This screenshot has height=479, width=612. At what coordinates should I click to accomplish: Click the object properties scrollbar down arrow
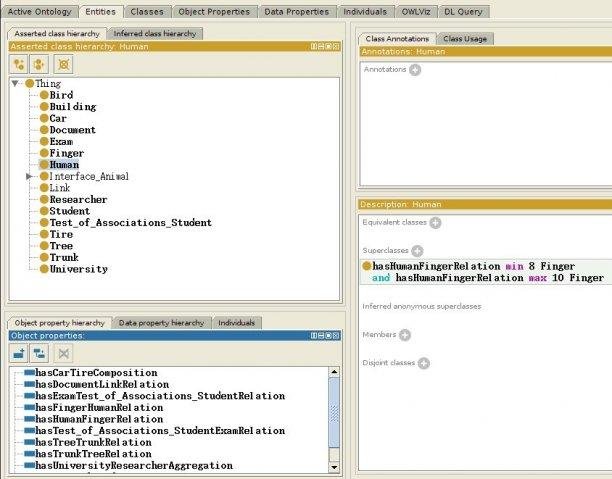(x=334, y=467)
